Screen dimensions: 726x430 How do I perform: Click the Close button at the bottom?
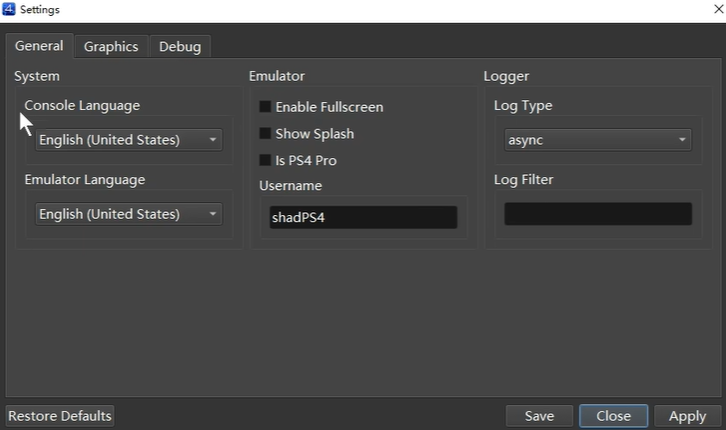click(x=613, y=416)
